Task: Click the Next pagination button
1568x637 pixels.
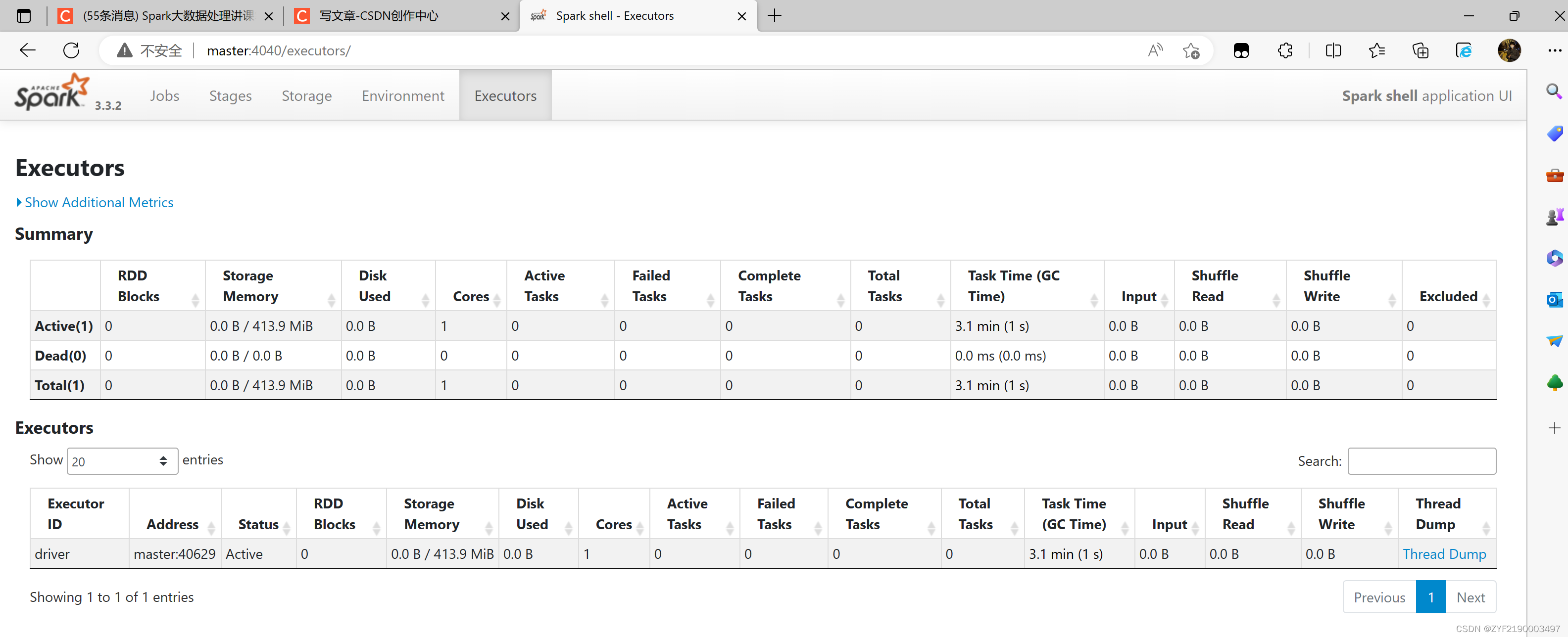Action: [1470, 597]
